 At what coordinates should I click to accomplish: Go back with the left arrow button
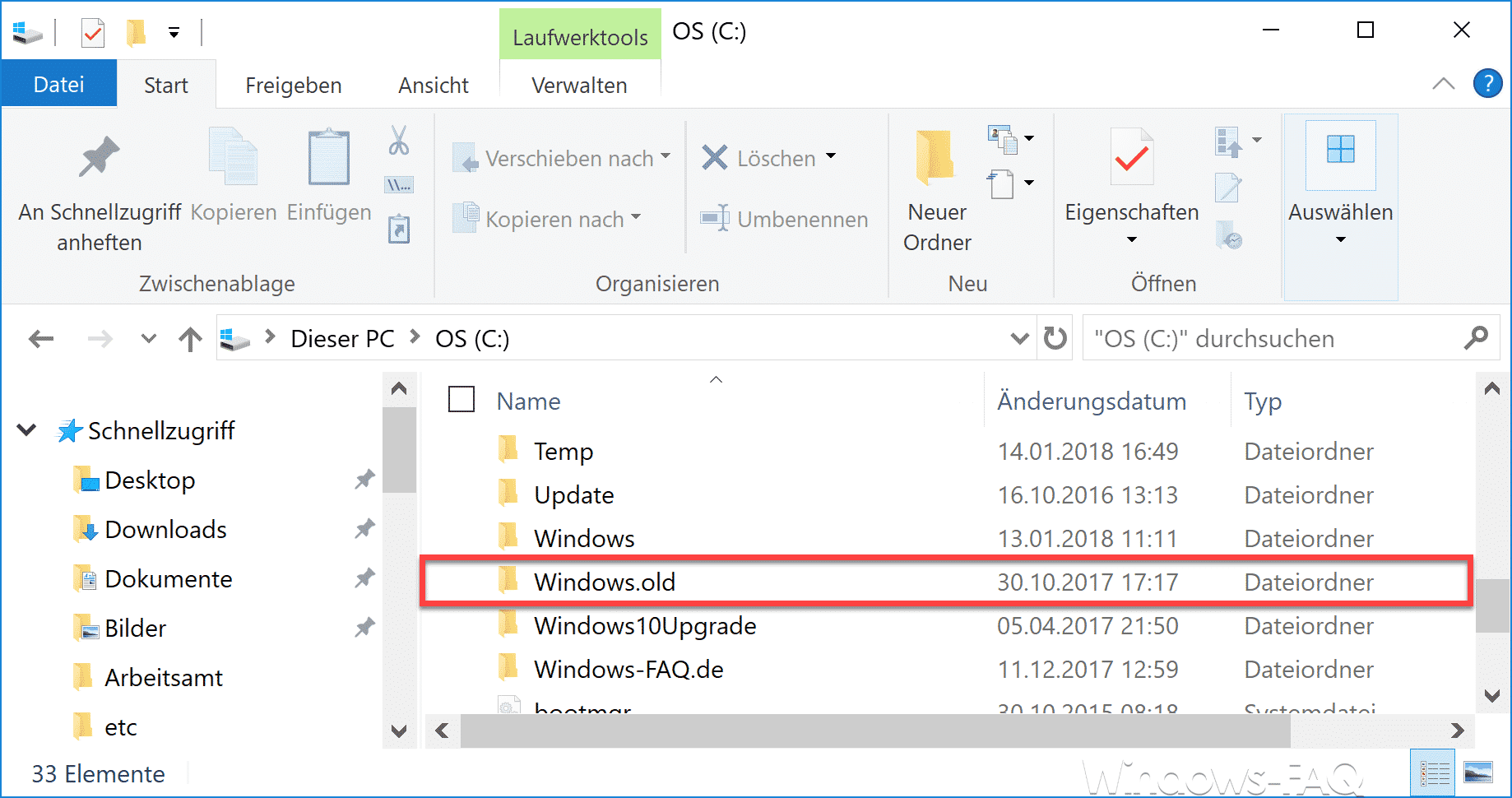pos(41,338)
